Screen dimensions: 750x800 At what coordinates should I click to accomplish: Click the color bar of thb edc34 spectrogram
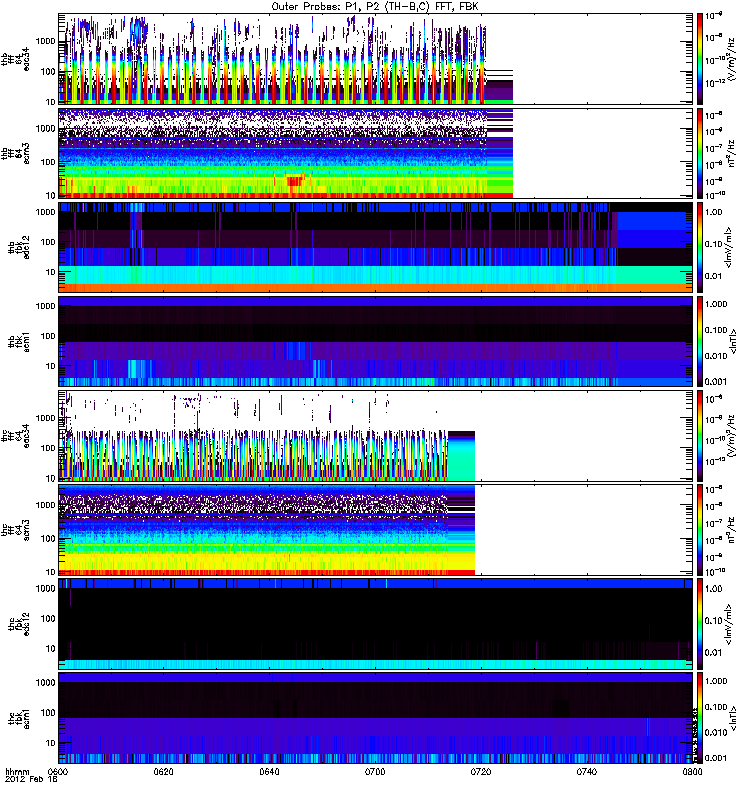pyautogui.click(x=699, y=59)
